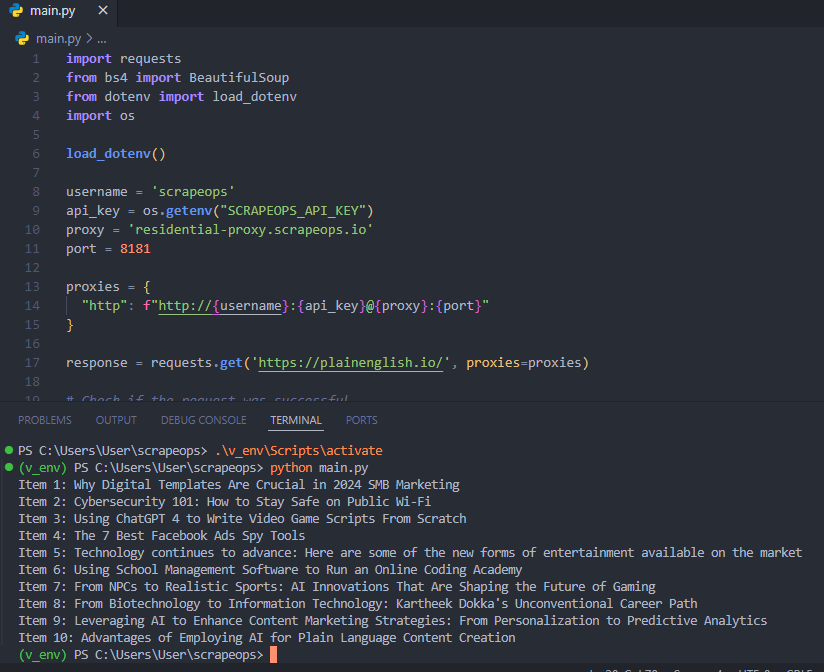
Task: Switch to the PORTS panel tab
Action: (x=361, y=420)
